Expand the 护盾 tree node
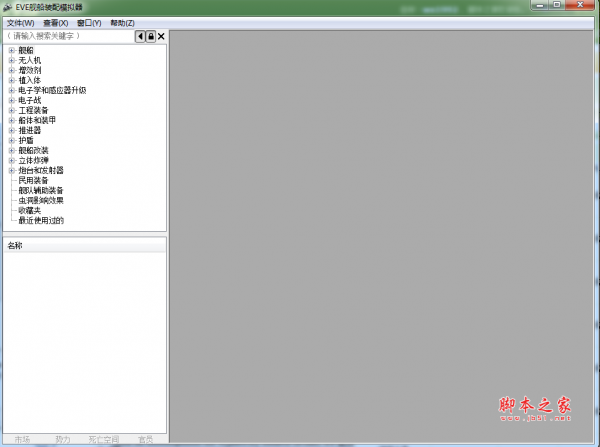This screenshot has width=600, height=447. [x=12, y=140]
